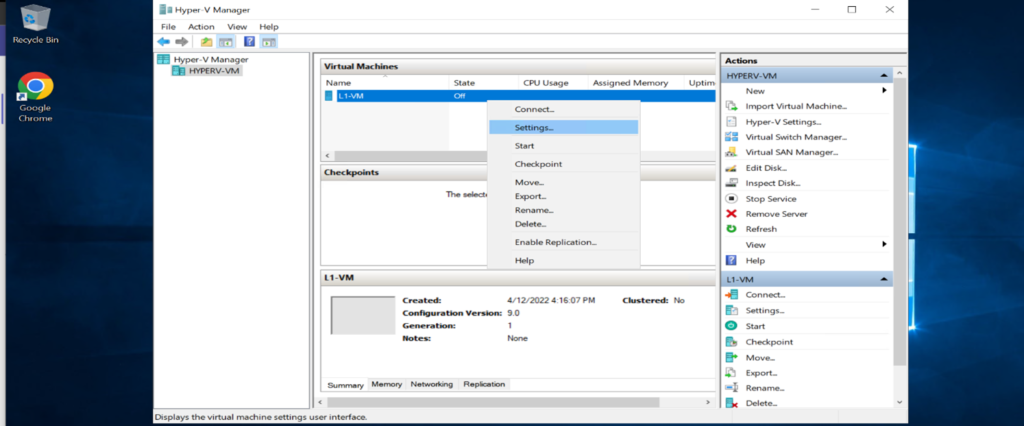Viewport: 1024px width, 426px height.
Task: Click Export... icon under L1-VM actions
Action: tap(732, 373)
